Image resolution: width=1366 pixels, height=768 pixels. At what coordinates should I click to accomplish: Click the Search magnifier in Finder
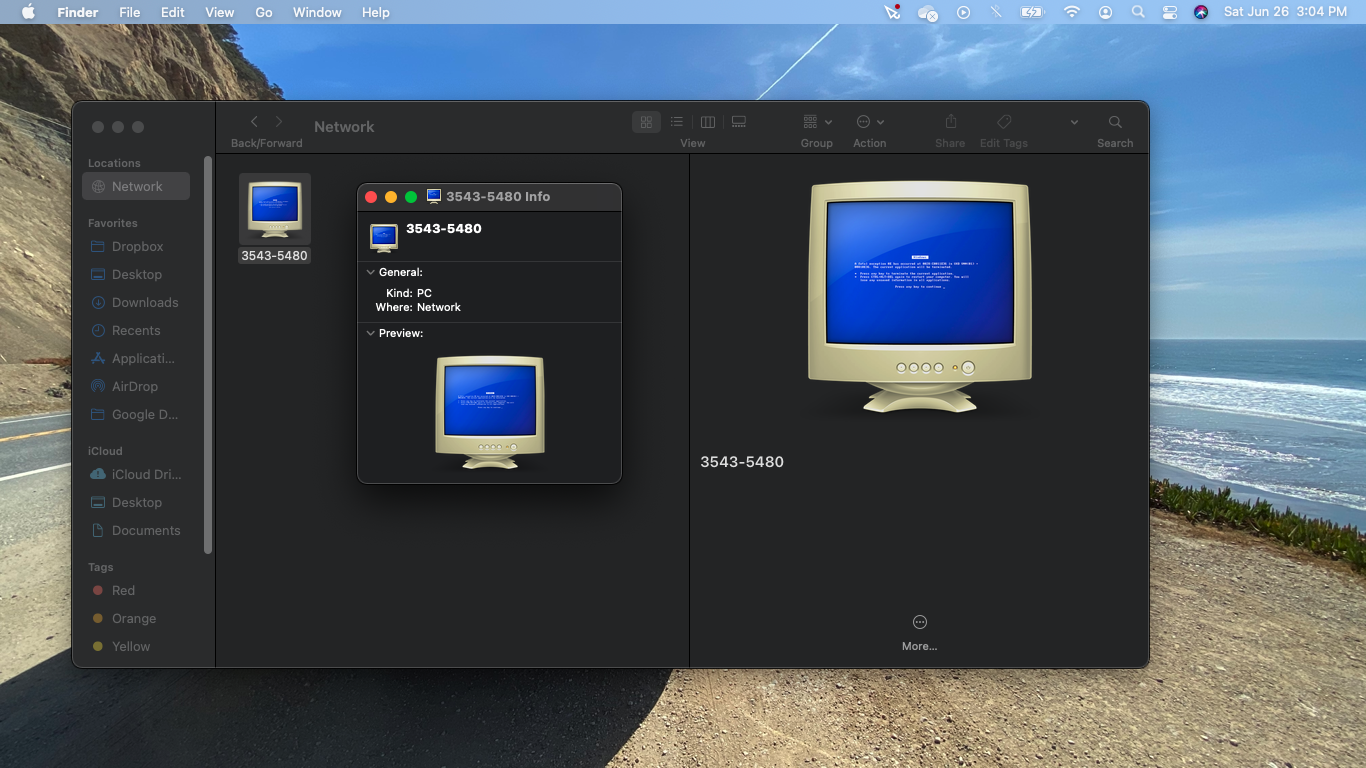(x=1115, y=122)
